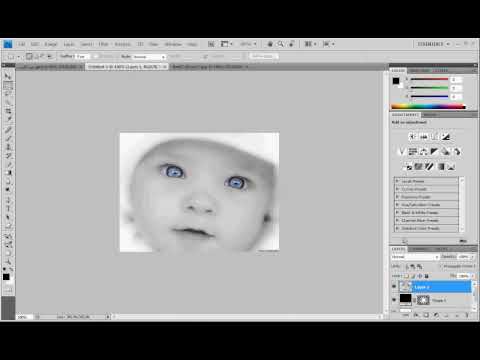
Task: Toggle Lock all for the layer
Action: coord(426,276)
